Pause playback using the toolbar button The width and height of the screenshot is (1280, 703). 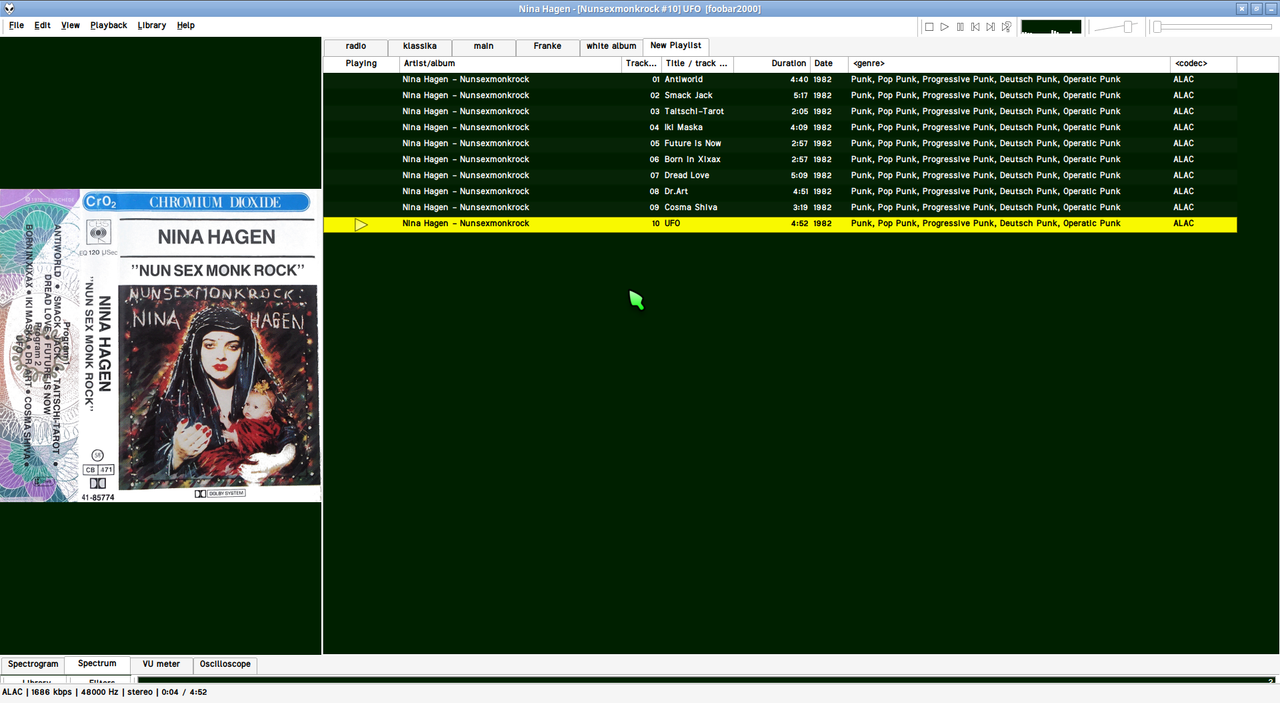(960, 27)
